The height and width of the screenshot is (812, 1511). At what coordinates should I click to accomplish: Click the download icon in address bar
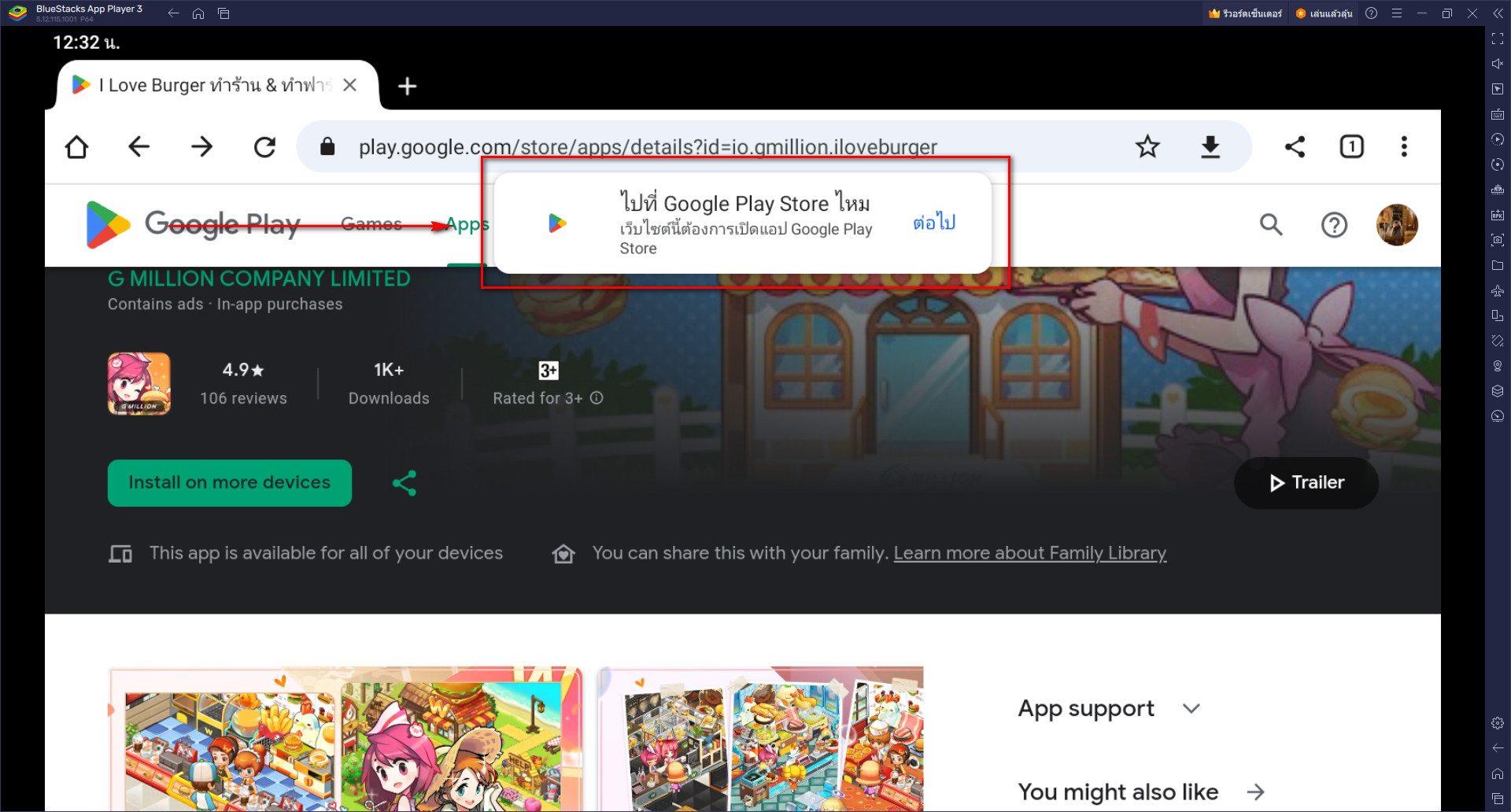1210,146
